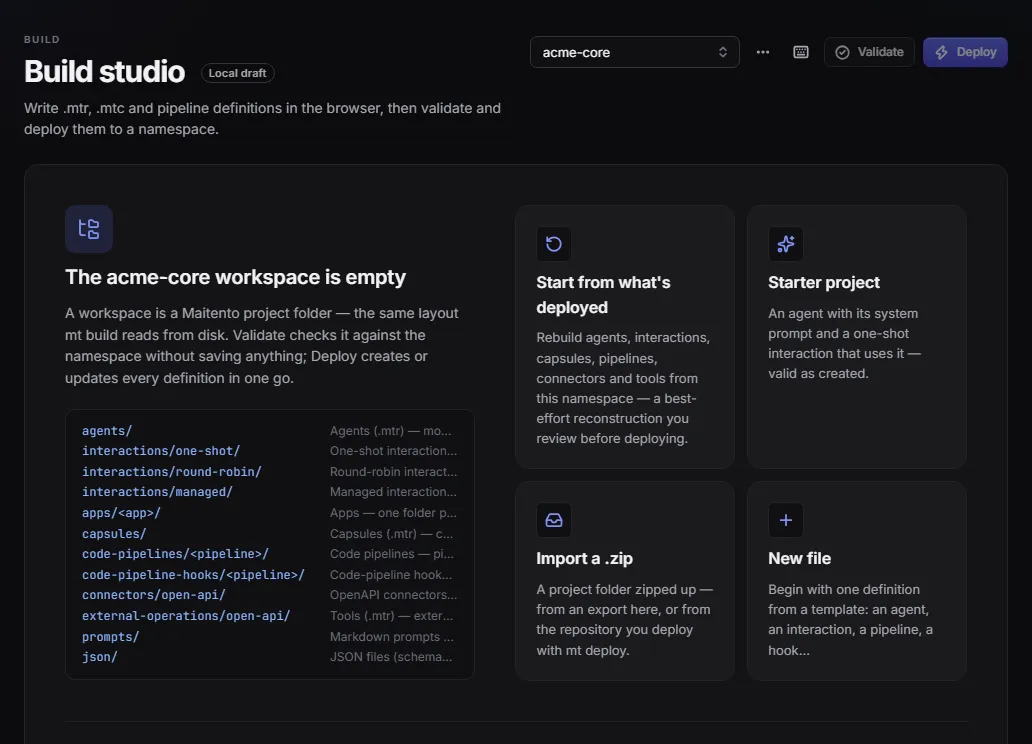The height and width of the screenshot is (744, 1032).
Task: Select the Import a .zip card
Action: (x=625, y=580)
